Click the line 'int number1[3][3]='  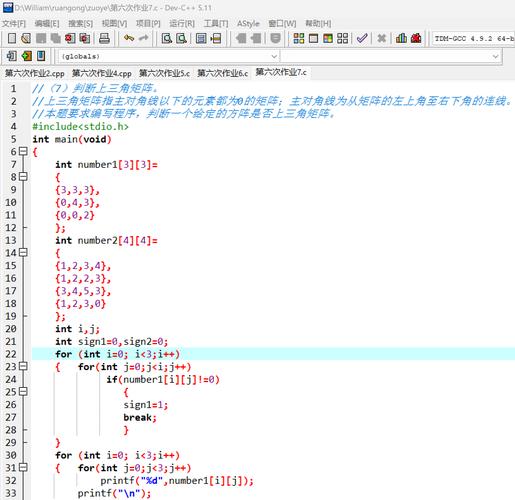106,164
